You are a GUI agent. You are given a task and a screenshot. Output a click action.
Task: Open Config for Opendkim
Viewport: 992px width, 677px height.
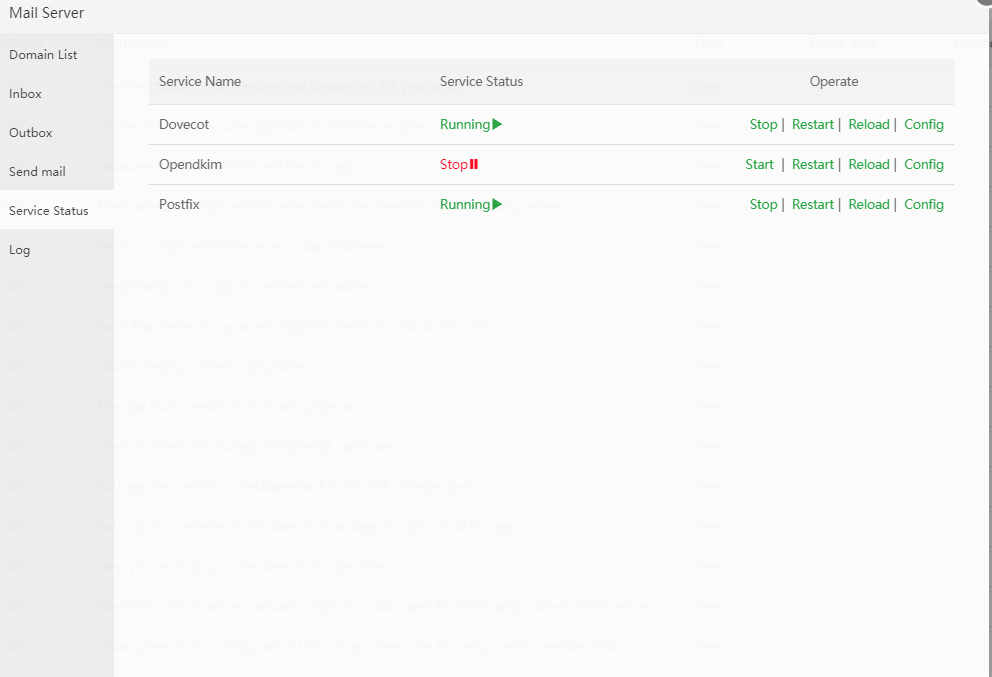pyautogui.click(x=923, y=165)
